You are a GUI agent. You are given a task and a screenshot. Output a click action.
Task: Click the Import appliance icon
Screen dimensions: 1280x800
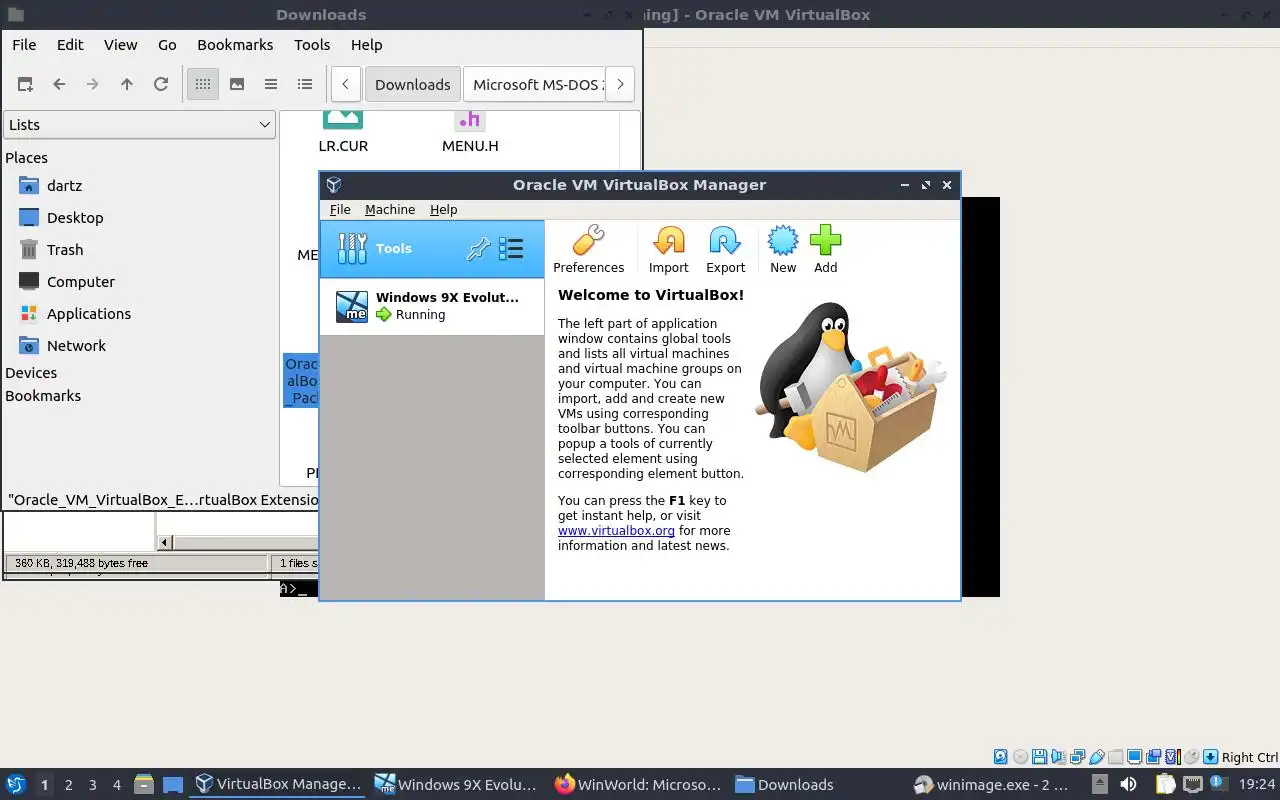668,250
